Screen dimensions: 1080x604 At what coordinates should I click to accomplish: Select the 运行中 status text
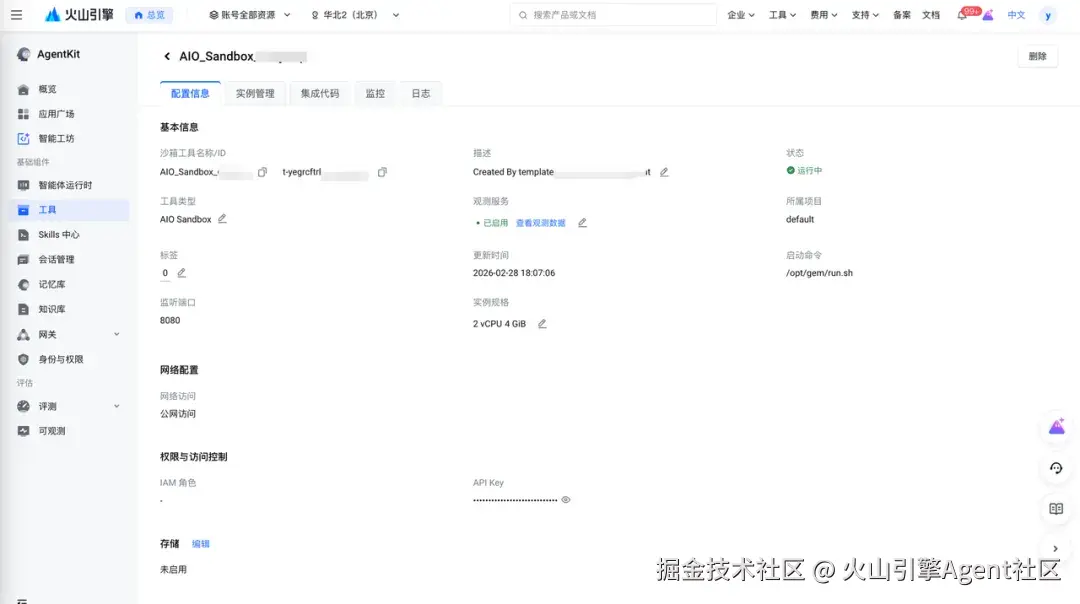(809, 171)
